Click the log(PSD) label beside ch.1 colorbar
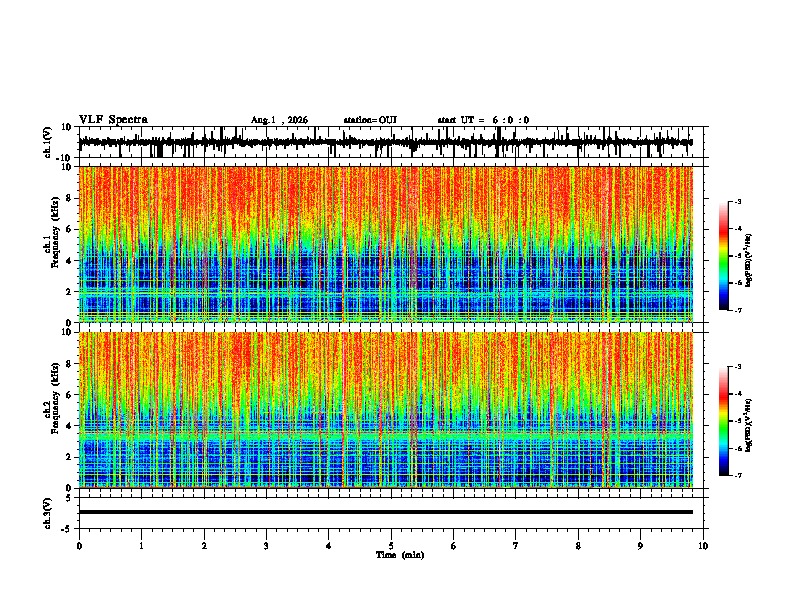Screen dimensions: 792x612 point(748,261)
